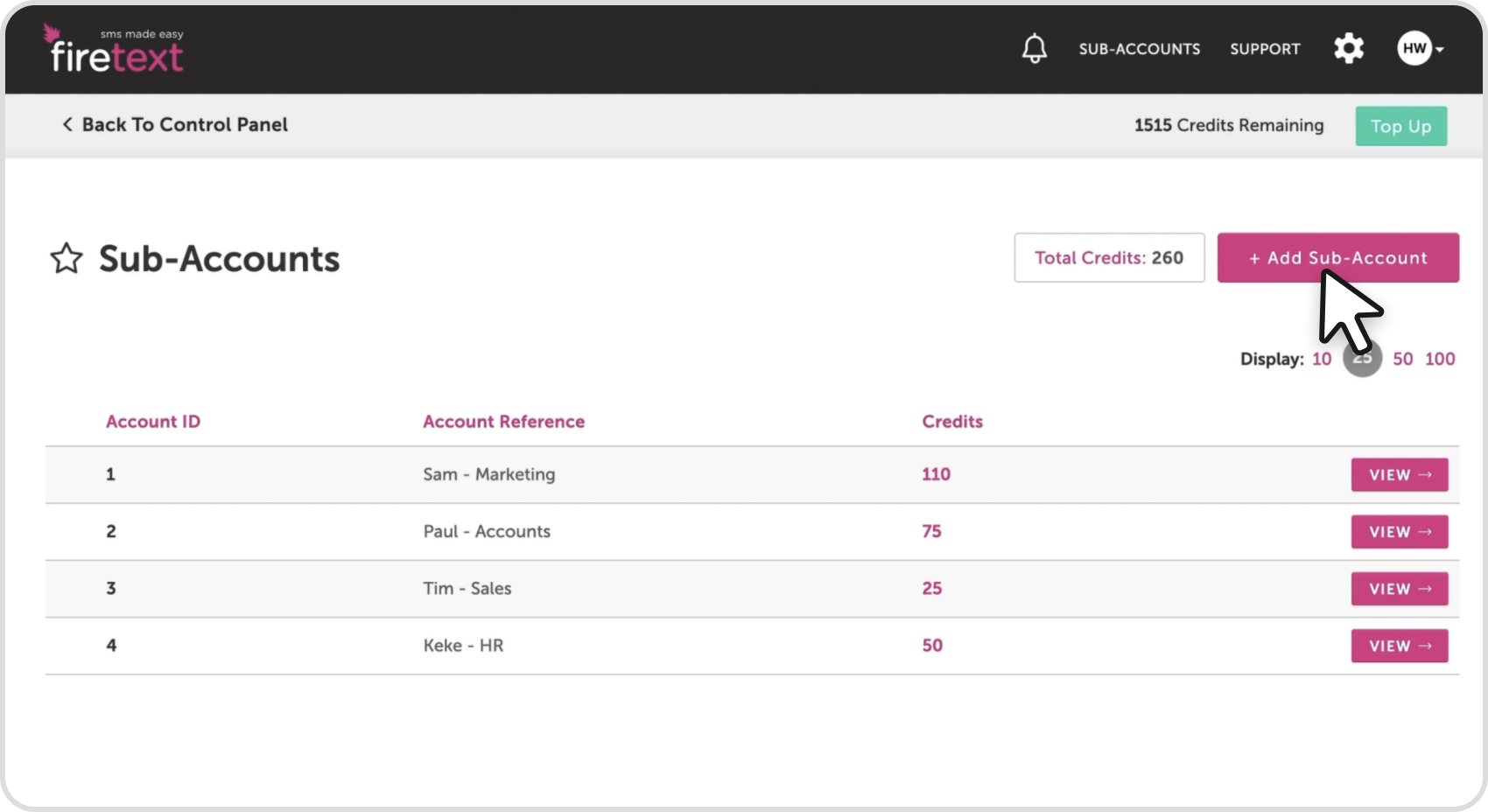Image resolution: width=1488 pixels, height=812 pixels.
Task: View the Sam - Marketing sub-account
Action: (1399, 475)
